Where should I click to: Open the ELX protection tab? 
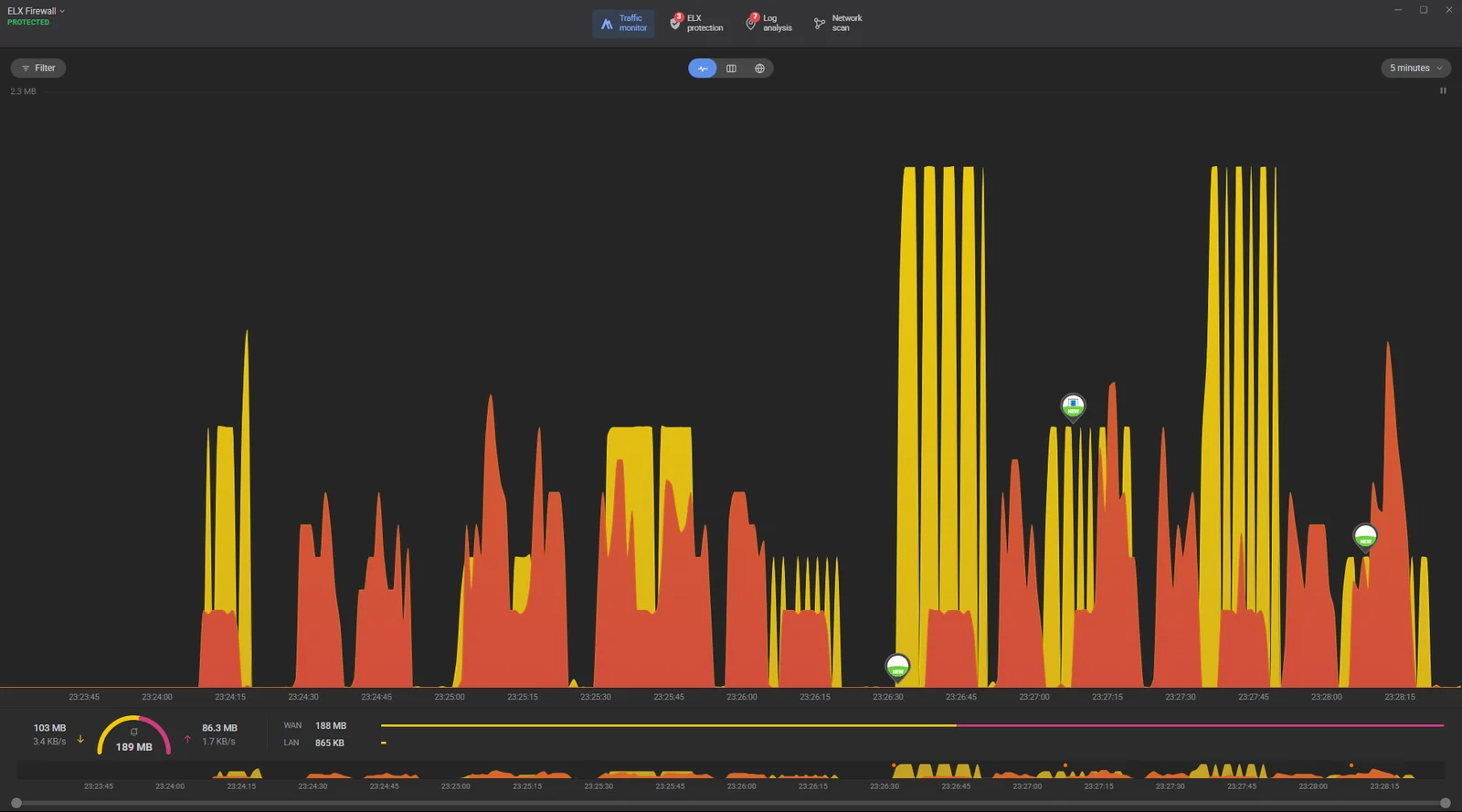tap(696, 23)
